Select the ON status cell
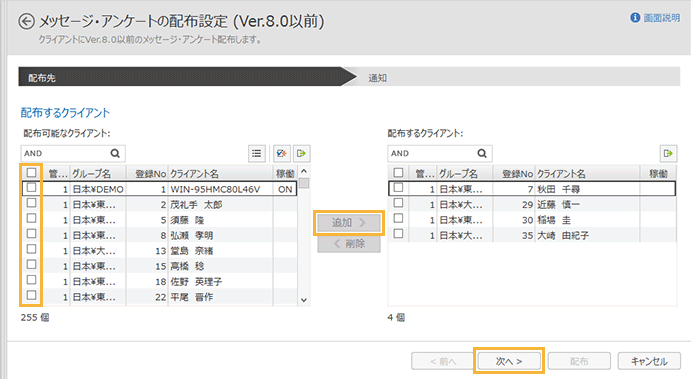The image size is (691, 379). coord(285,189)
